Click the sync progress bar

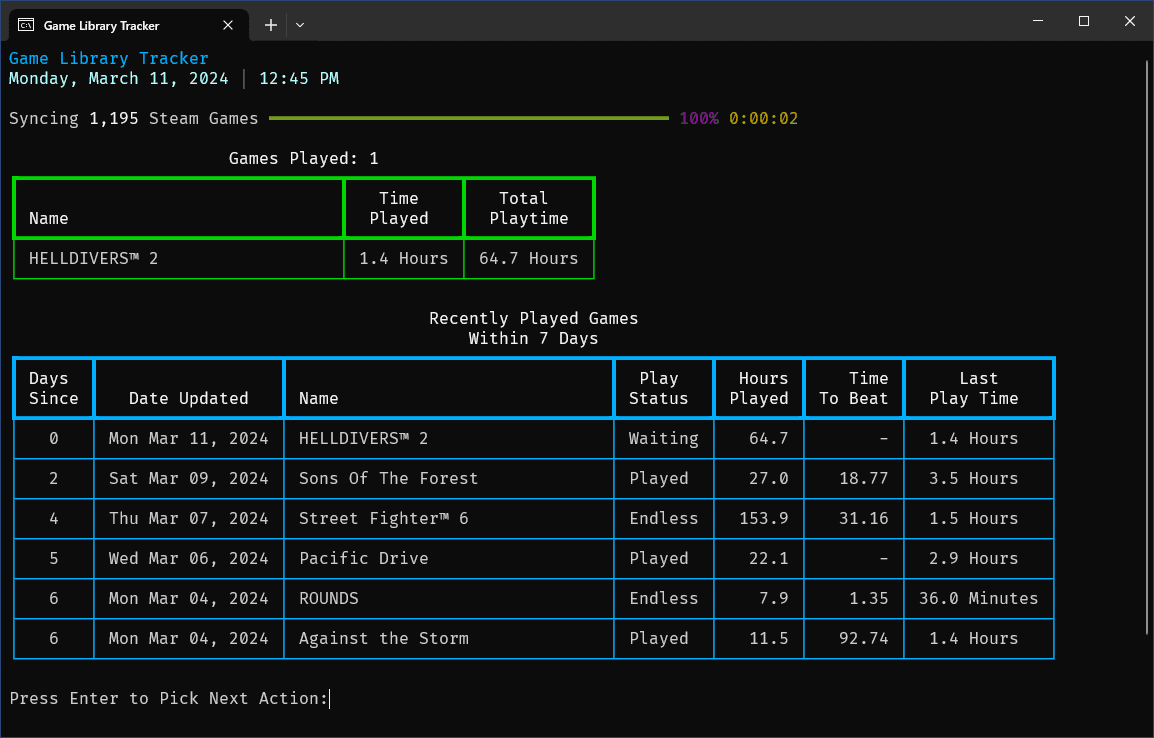[469, 118]
